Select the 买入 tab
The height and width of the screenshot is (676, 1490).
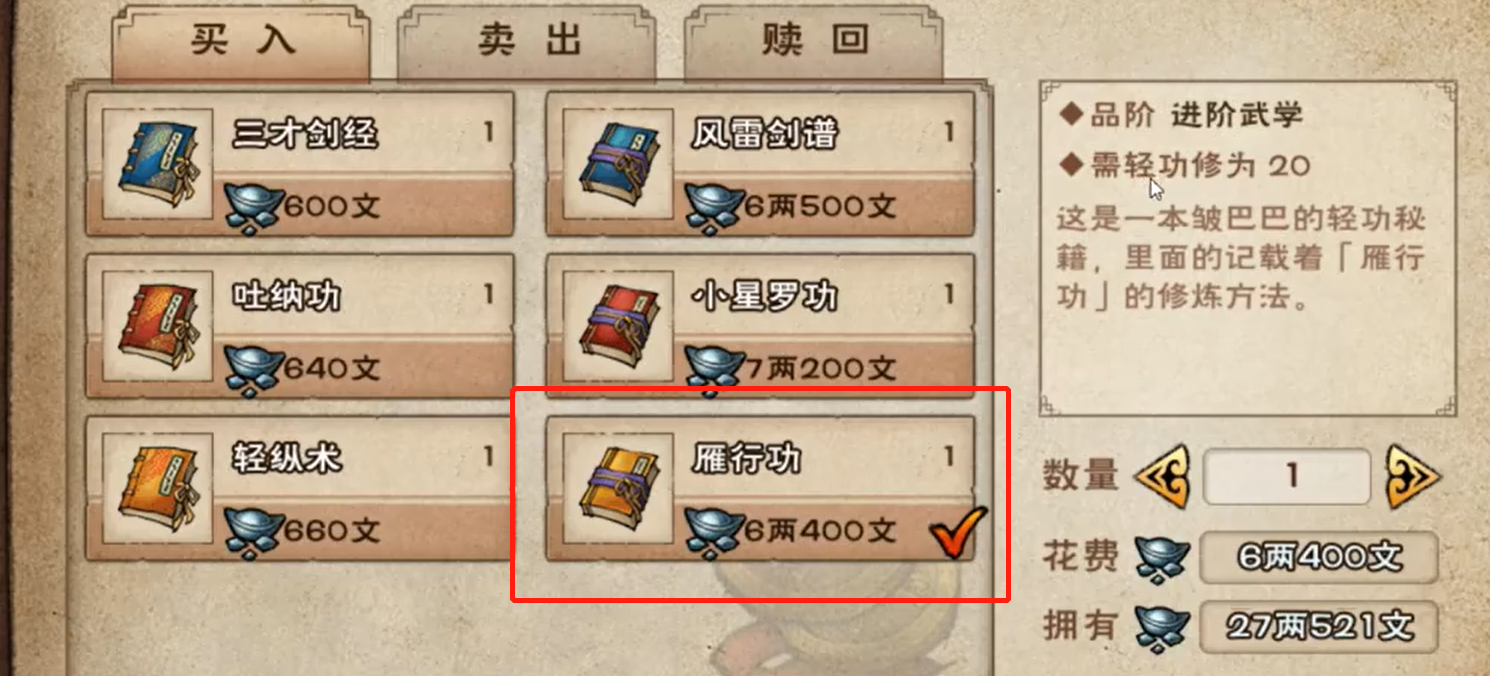[241, 42]
